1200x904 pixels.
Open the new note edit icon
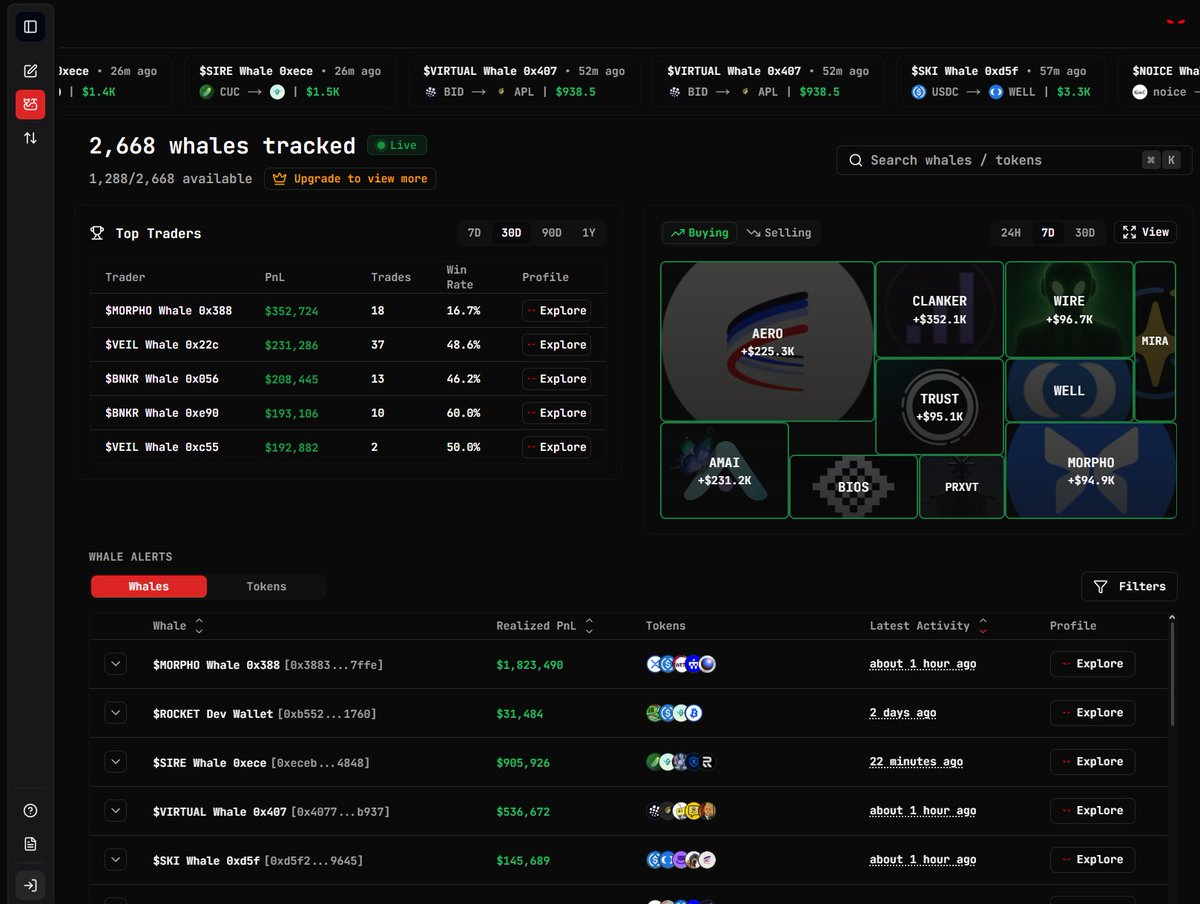point(30,71)
